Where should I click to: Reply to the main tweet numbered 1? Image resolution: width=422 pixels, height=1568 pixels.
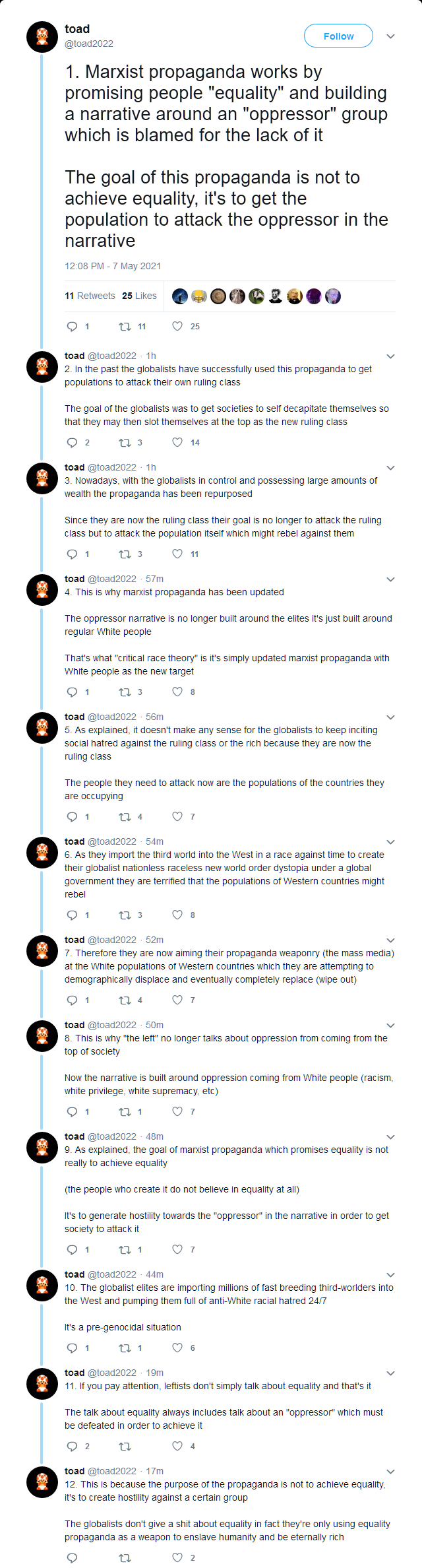click(x=73, y=326)
